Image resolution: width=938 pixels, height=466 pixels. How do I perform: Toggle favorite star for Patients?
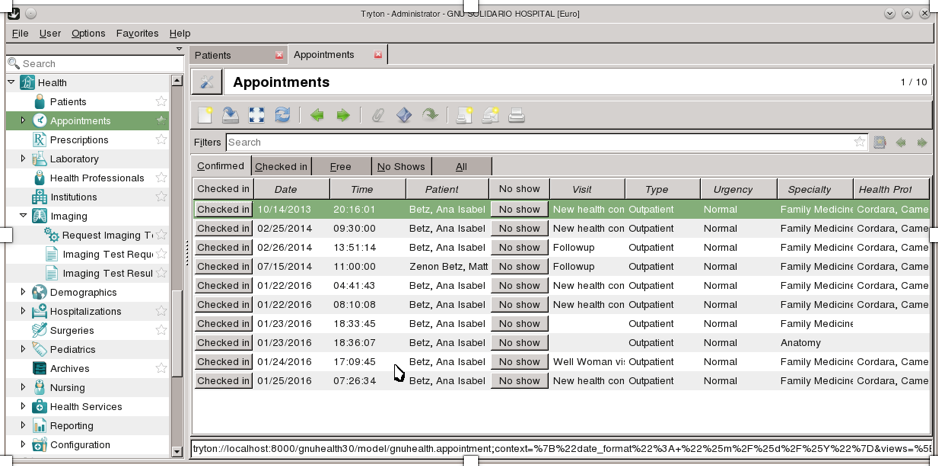point(161,102)
